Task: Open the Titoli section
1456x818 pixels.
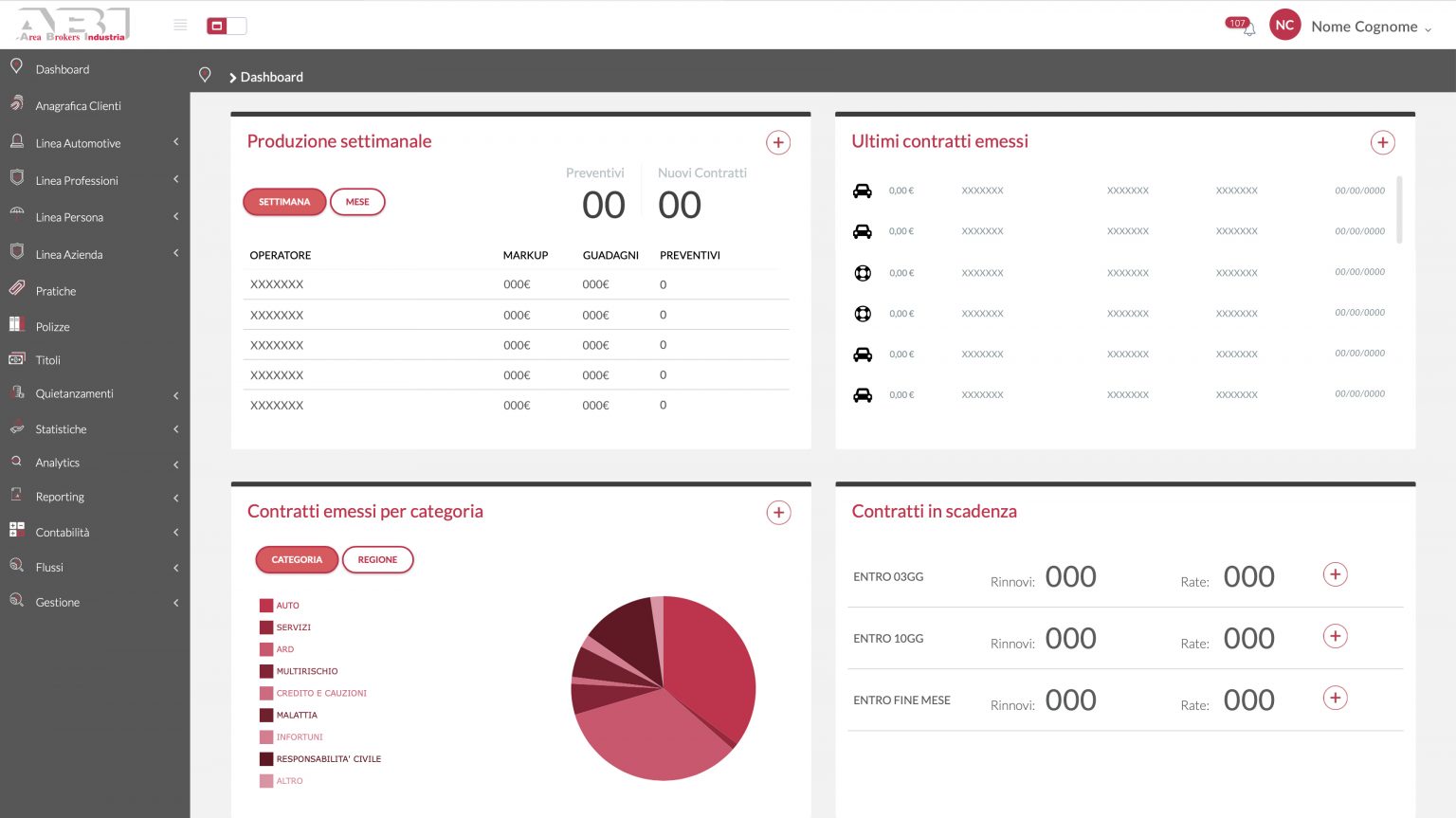Action: pyautogui.click(x=47, y=360)
